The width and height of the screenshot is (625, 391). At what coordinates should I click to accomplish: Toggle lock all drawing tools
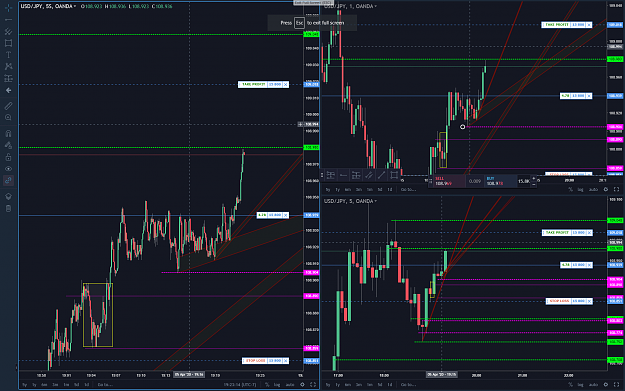pos(8,157)
